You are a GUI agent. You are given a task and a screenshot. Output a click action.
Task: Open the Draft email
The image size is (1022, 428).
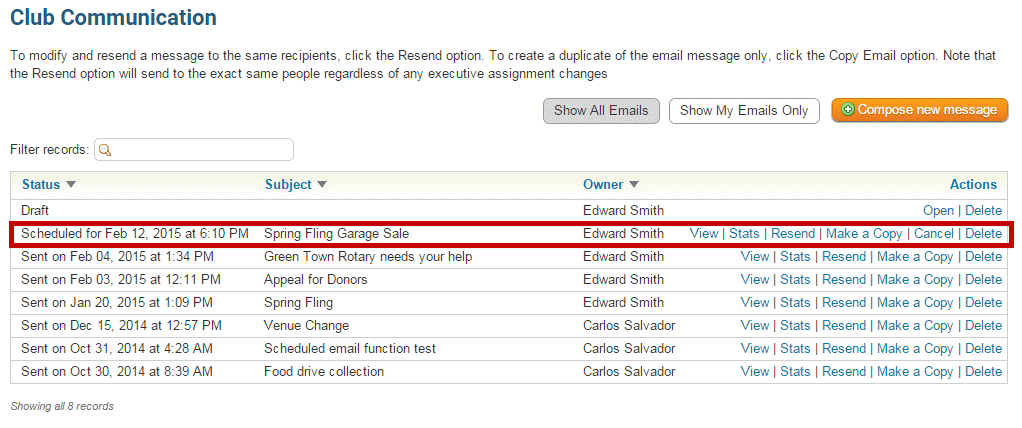938,211
